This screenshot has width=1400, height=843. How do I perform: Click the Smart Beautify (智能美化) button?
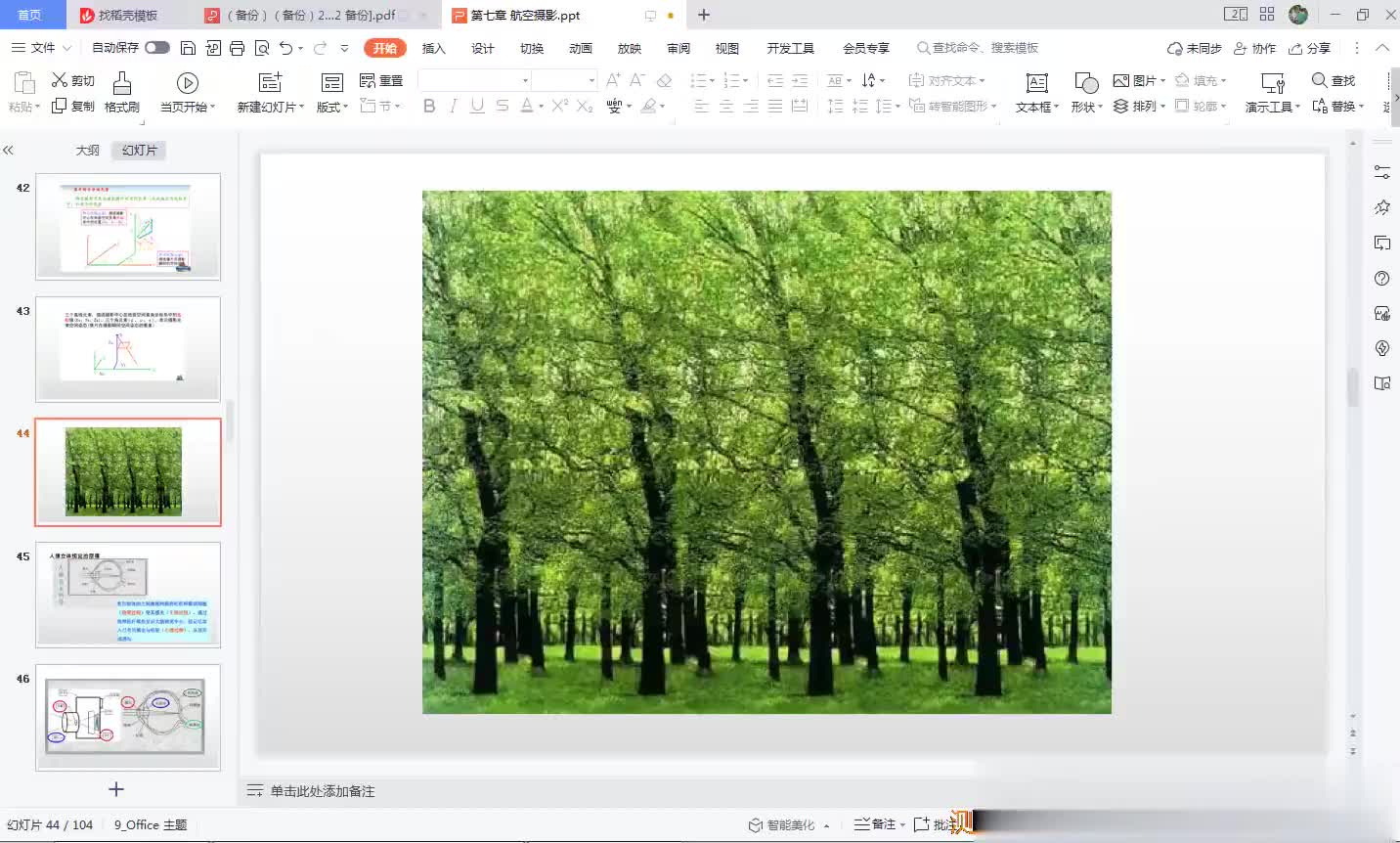(782, 824)
